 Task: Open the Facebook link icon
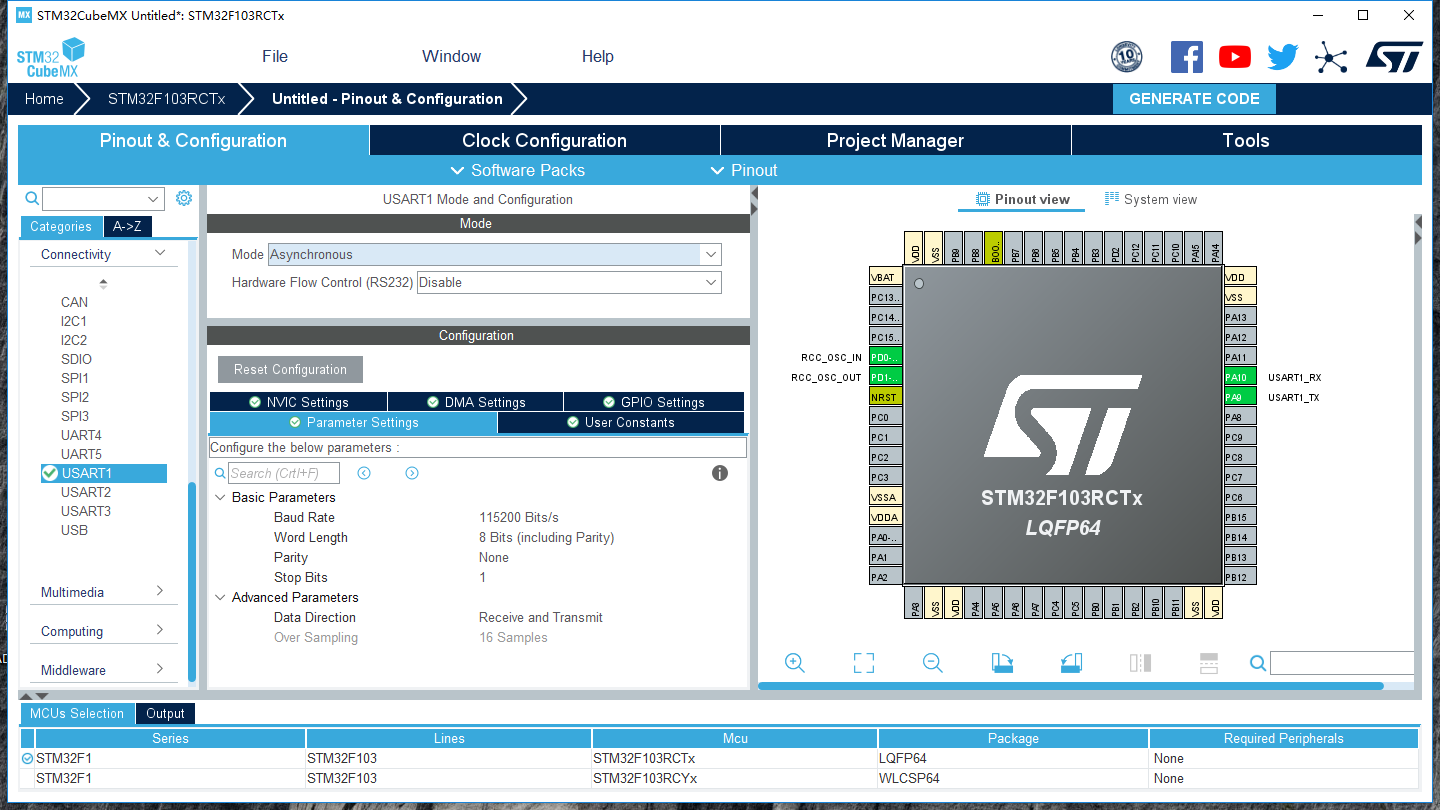[1187, 57]
